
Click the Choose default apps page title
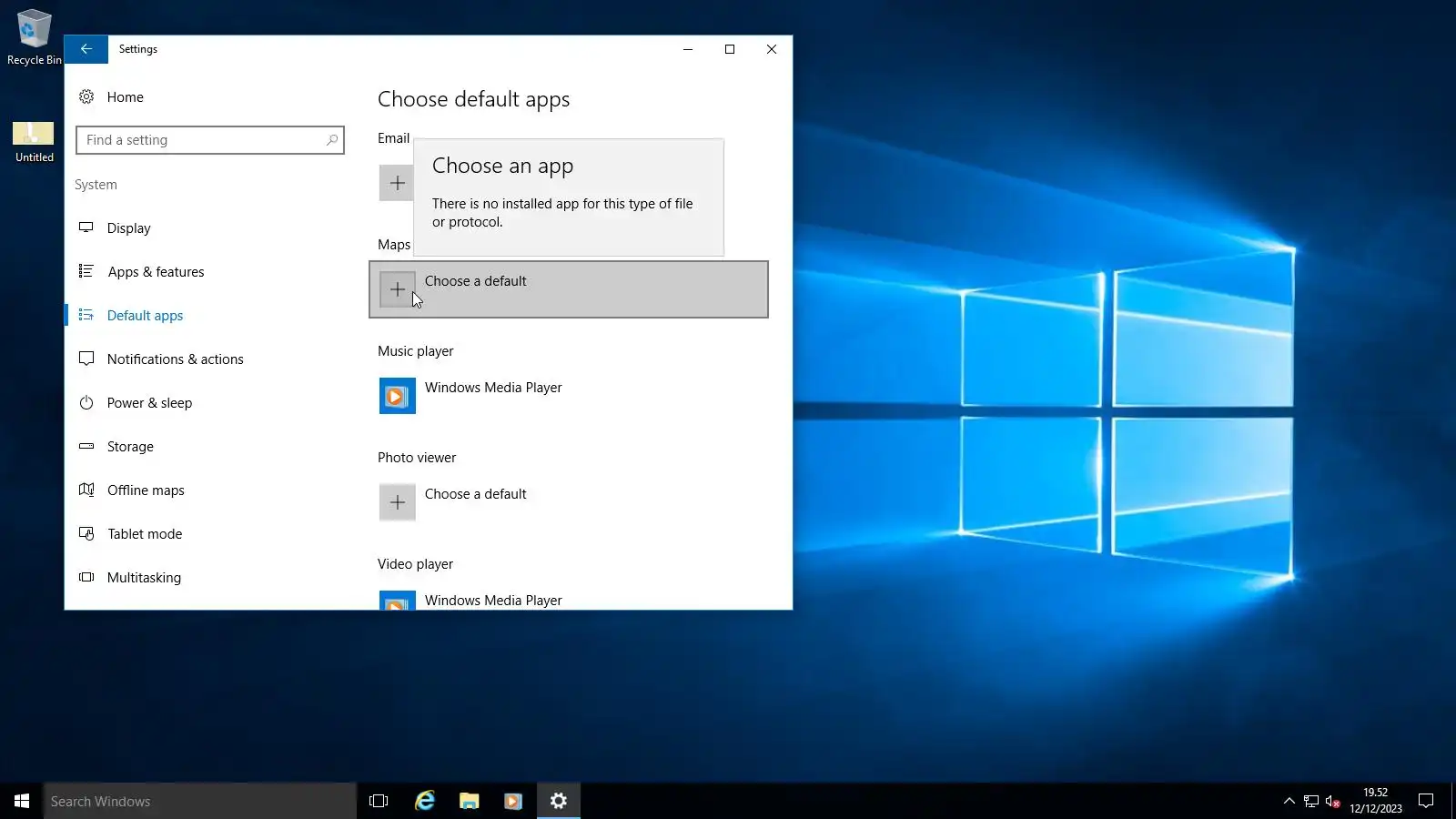click(473, 99)
